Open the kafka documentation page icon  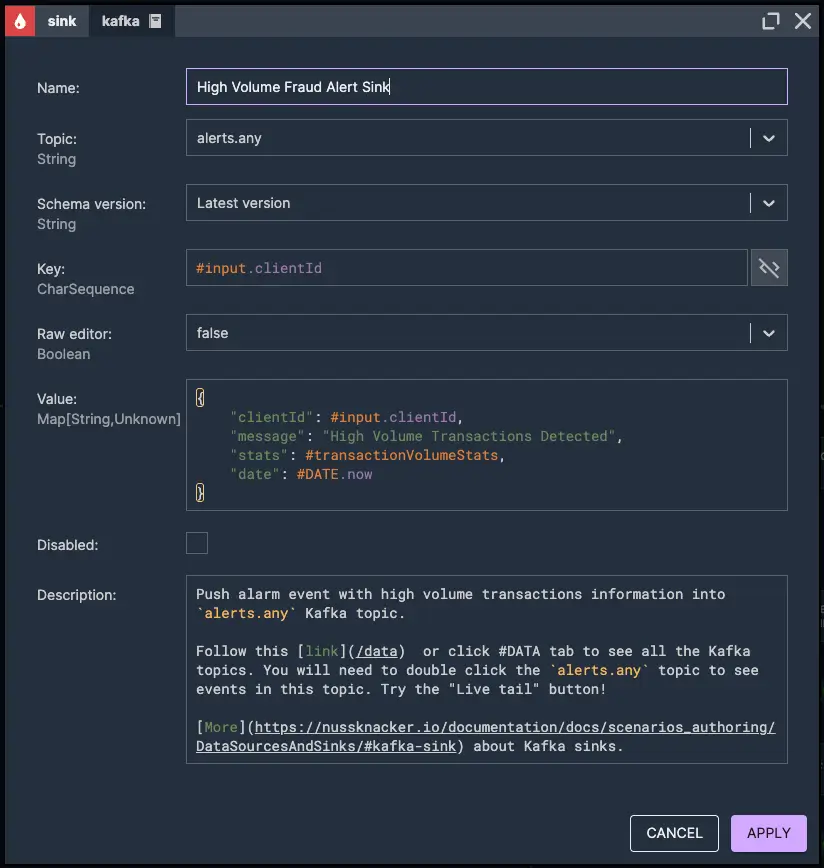click(x=156, y=21)
